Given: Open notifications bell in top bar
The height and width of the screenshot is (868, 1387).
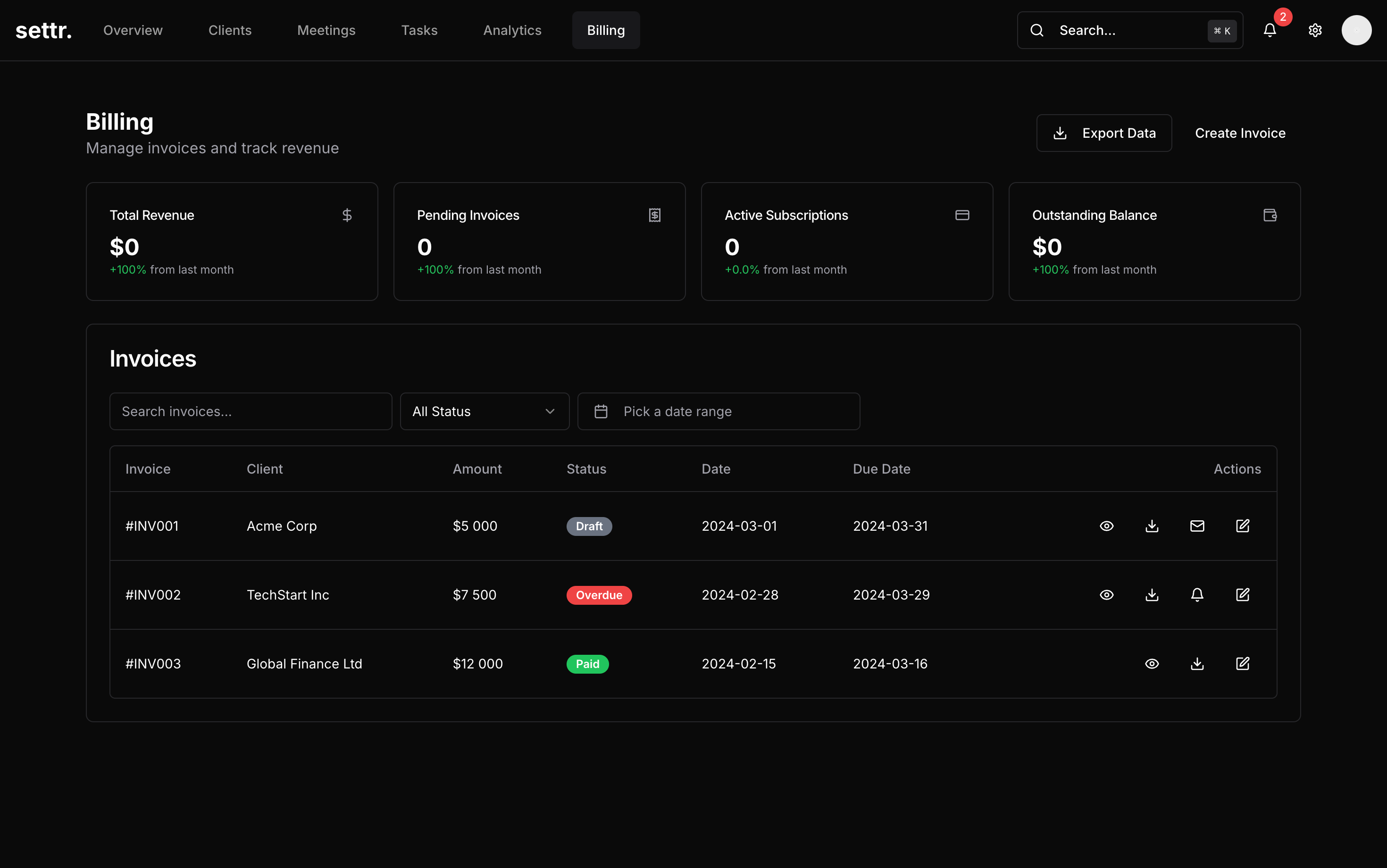Looking at the screenshot, I should click(1270, 30).
